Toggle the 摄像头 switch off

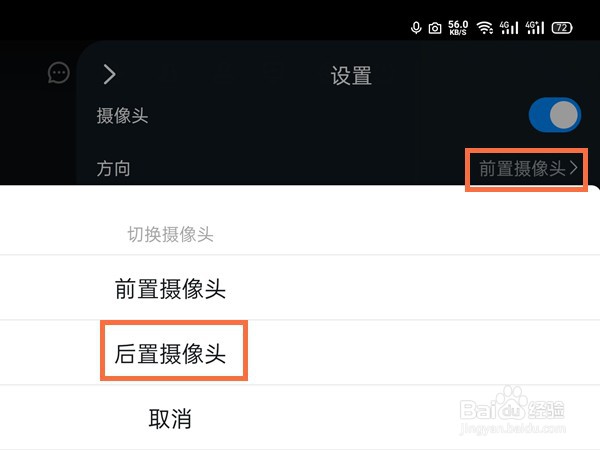click(554, 115)
